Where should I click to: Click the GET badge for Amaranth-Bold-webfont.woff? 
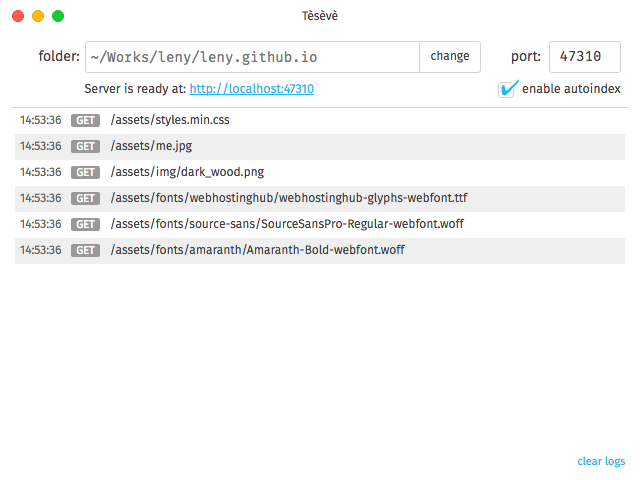pos(85,250)
